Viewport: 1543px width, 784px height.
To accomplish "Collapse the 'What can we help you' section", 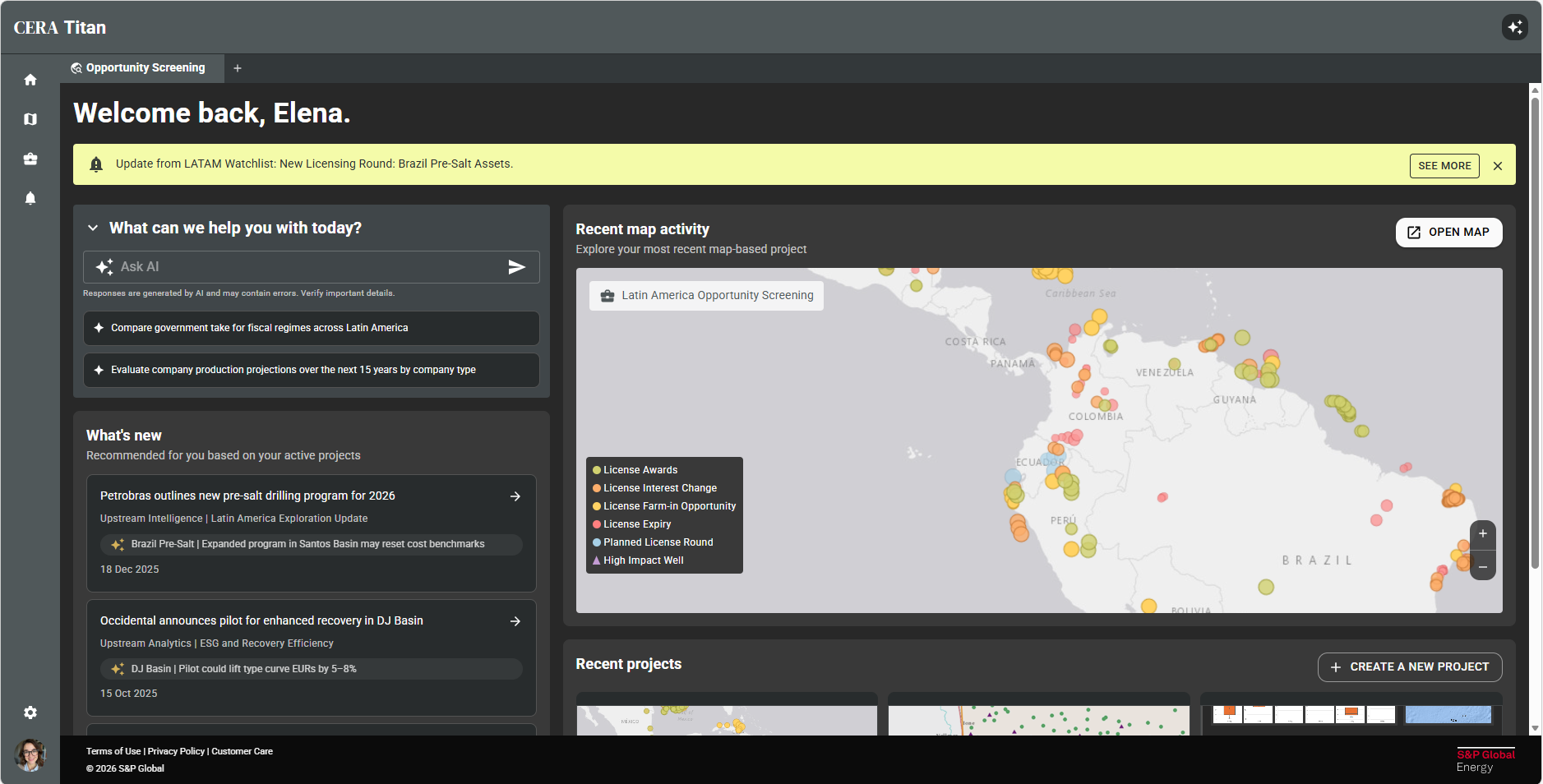I will [x=93, y=228].
